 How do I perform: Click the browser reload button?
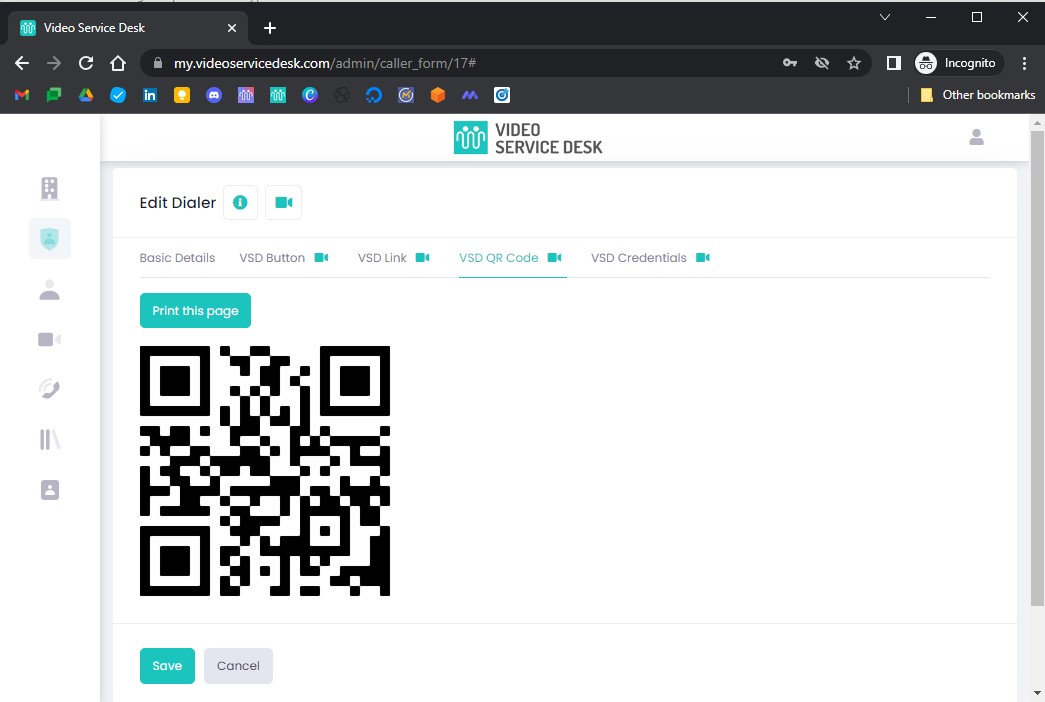[x=86, y=63]
